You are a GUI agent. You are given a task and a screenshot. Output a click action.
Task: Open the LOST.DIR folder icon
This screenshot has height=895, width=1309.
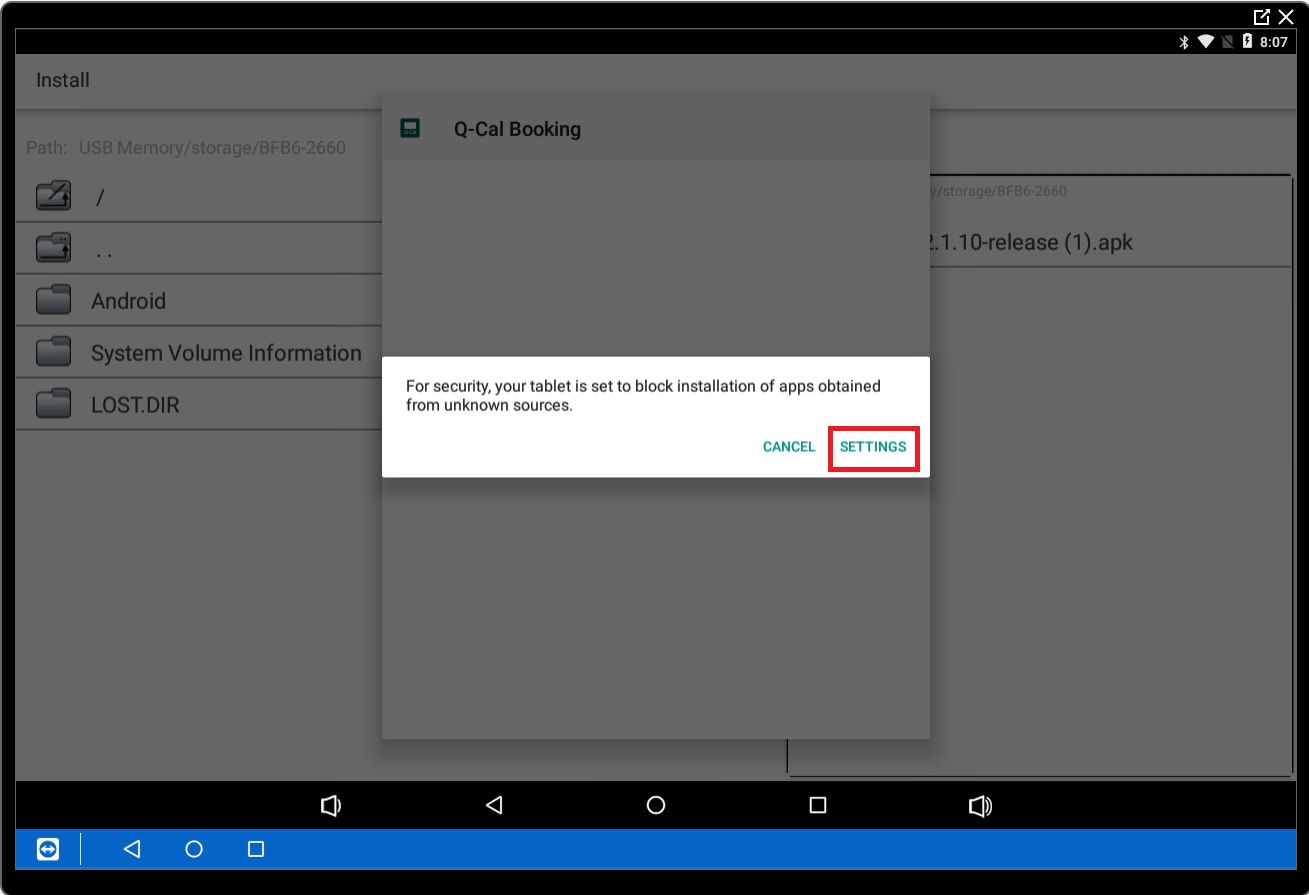click(53, 403)
